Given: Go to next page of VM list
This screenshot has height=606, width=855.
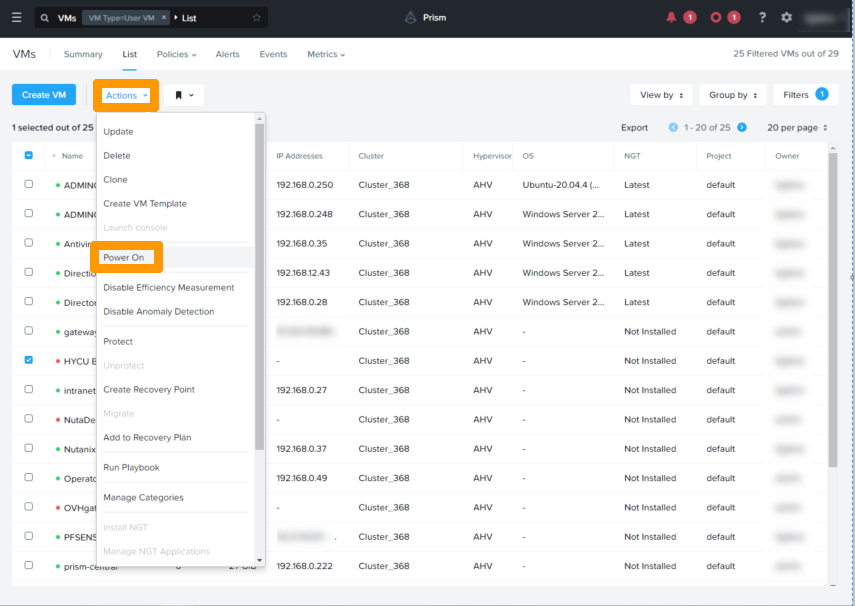Looking at the screenshot, I should point(742,128).
